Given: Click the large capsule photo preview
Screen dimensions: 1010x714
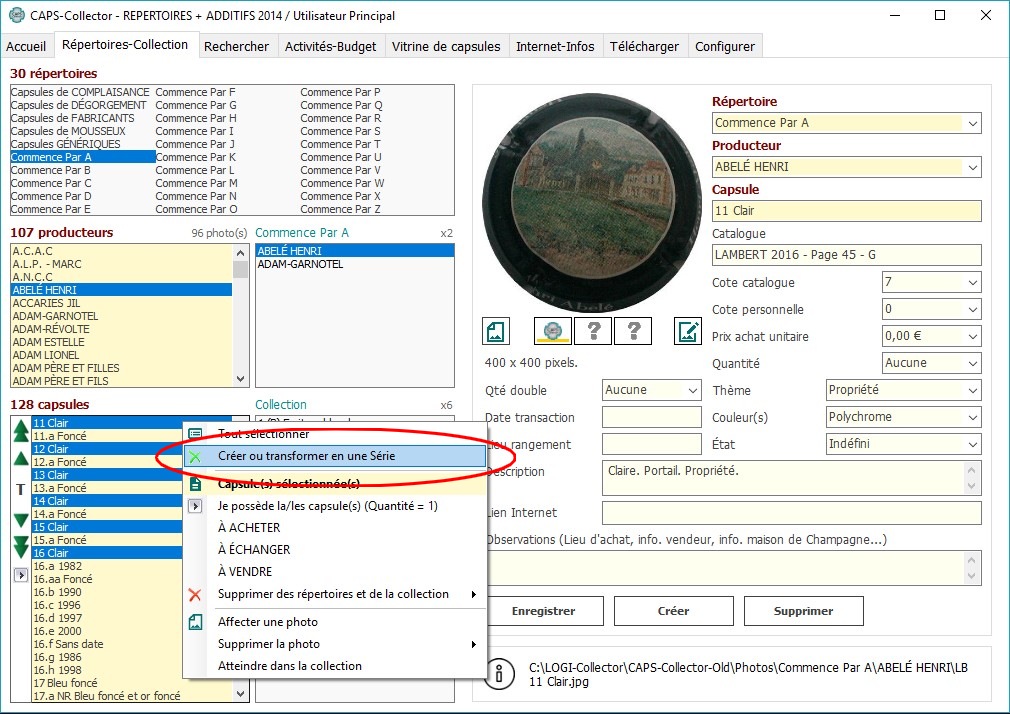Looking at the screenshot, I should [591, 203].
